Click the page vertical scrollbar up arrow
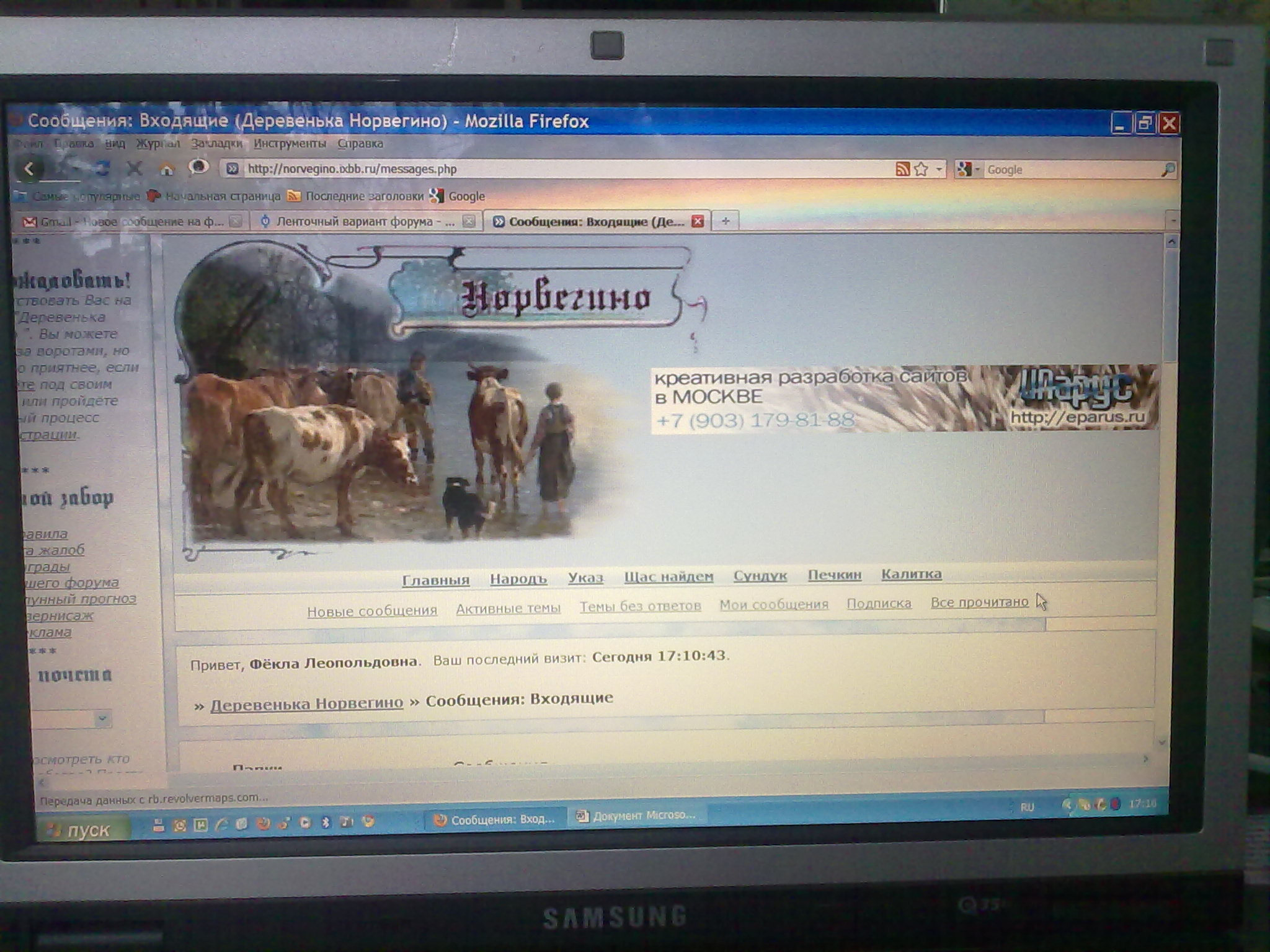Screen dimensions: 1270x952 pos(1171,241)
